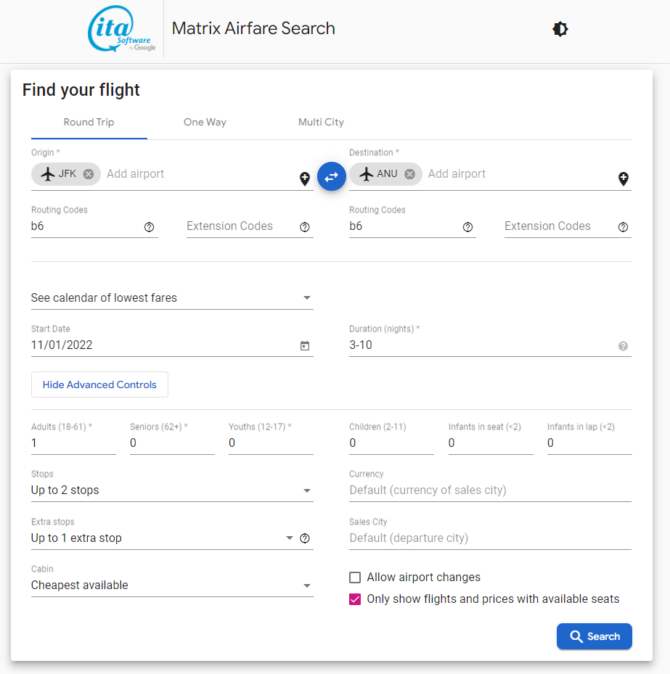Viewport: 670px width, 674px height.
Task: Show help for origin Routing Codes
Action: pyautogui.click(x=149, y=227)
